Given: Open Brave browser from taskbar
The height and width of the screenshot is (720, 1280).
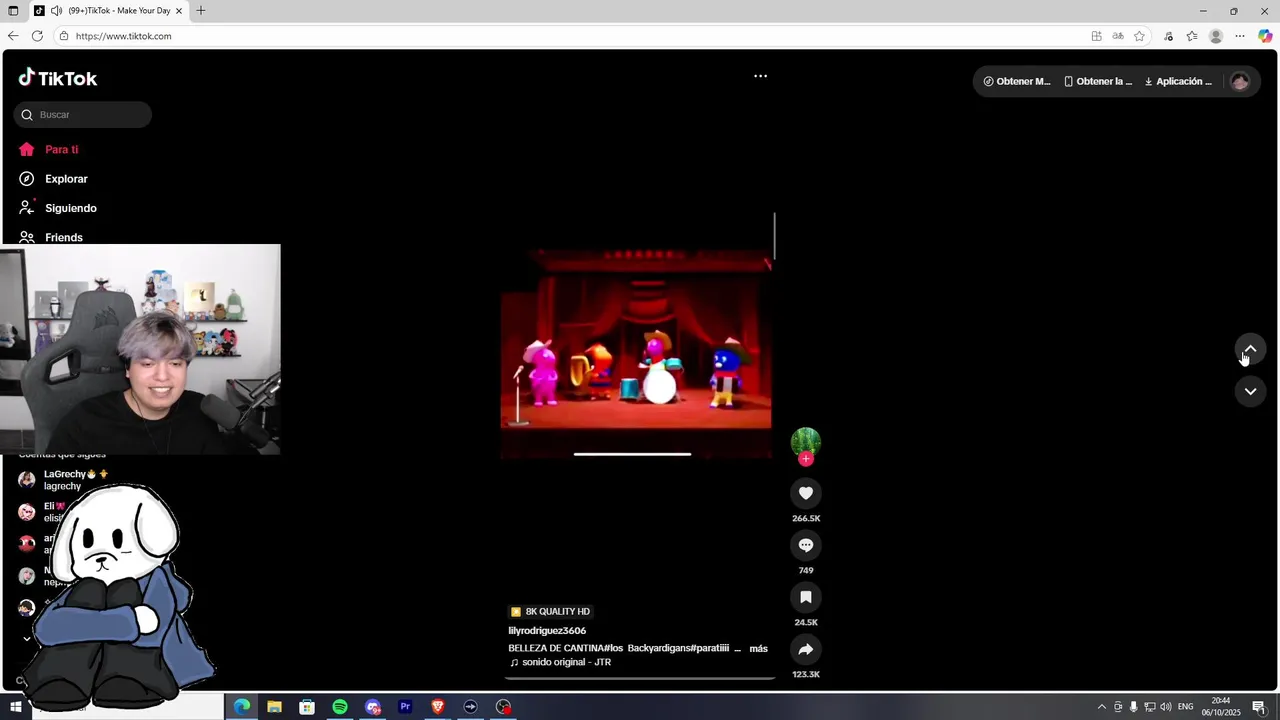Looking at the screenshot, I should tap(438, 707).
